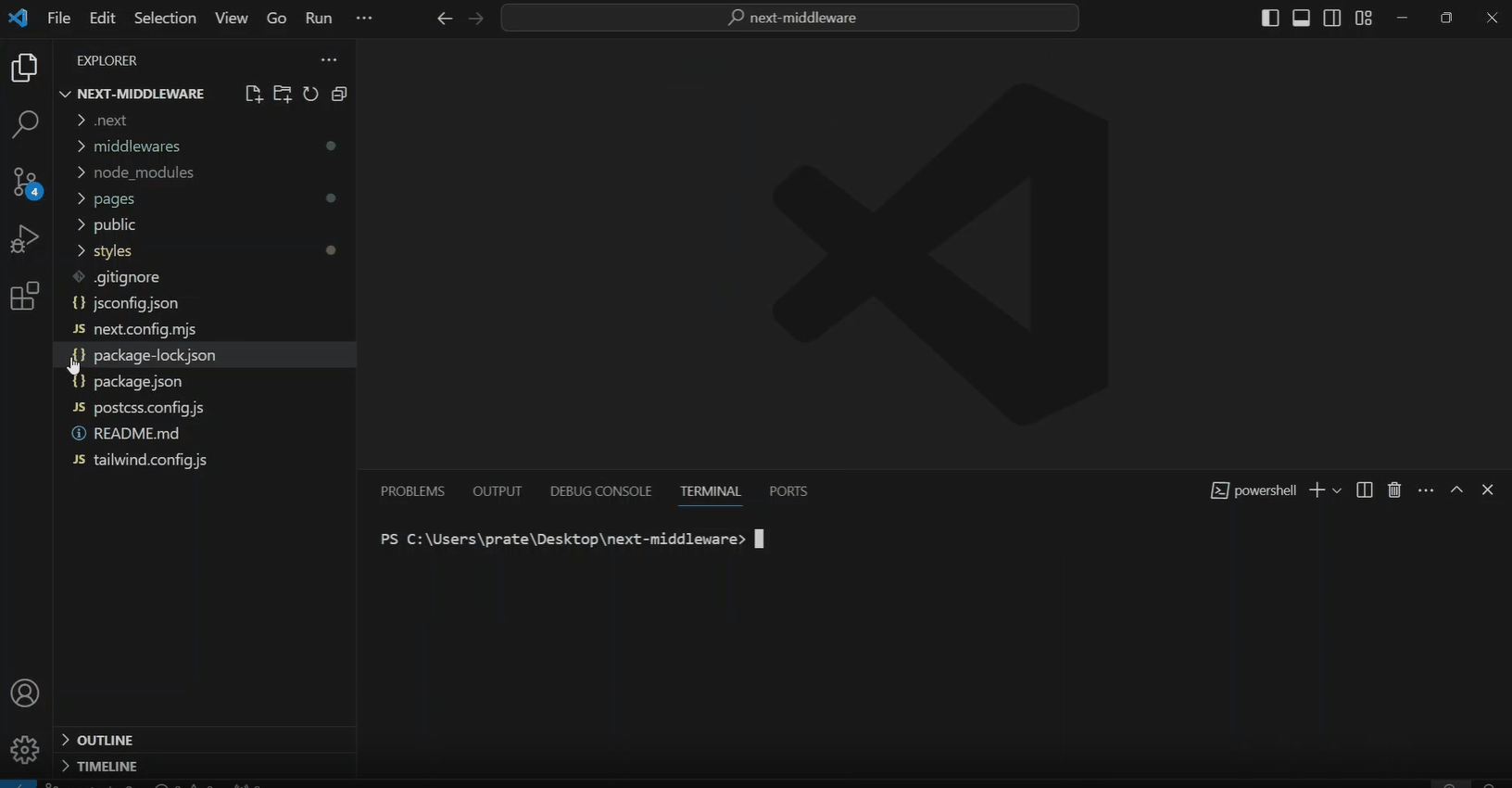The image size is (1512, 788).
Task: Open the new terminal launch profile dropdown
Action: click(1337, 490)
